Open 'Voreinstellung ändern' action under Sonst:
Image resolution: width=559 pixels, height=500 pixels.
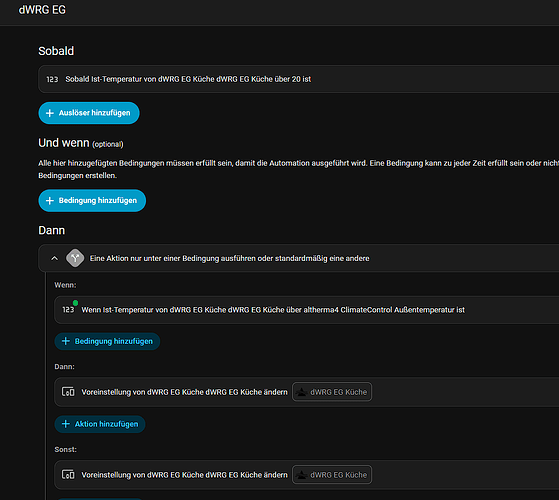click(x=307, y=475)
